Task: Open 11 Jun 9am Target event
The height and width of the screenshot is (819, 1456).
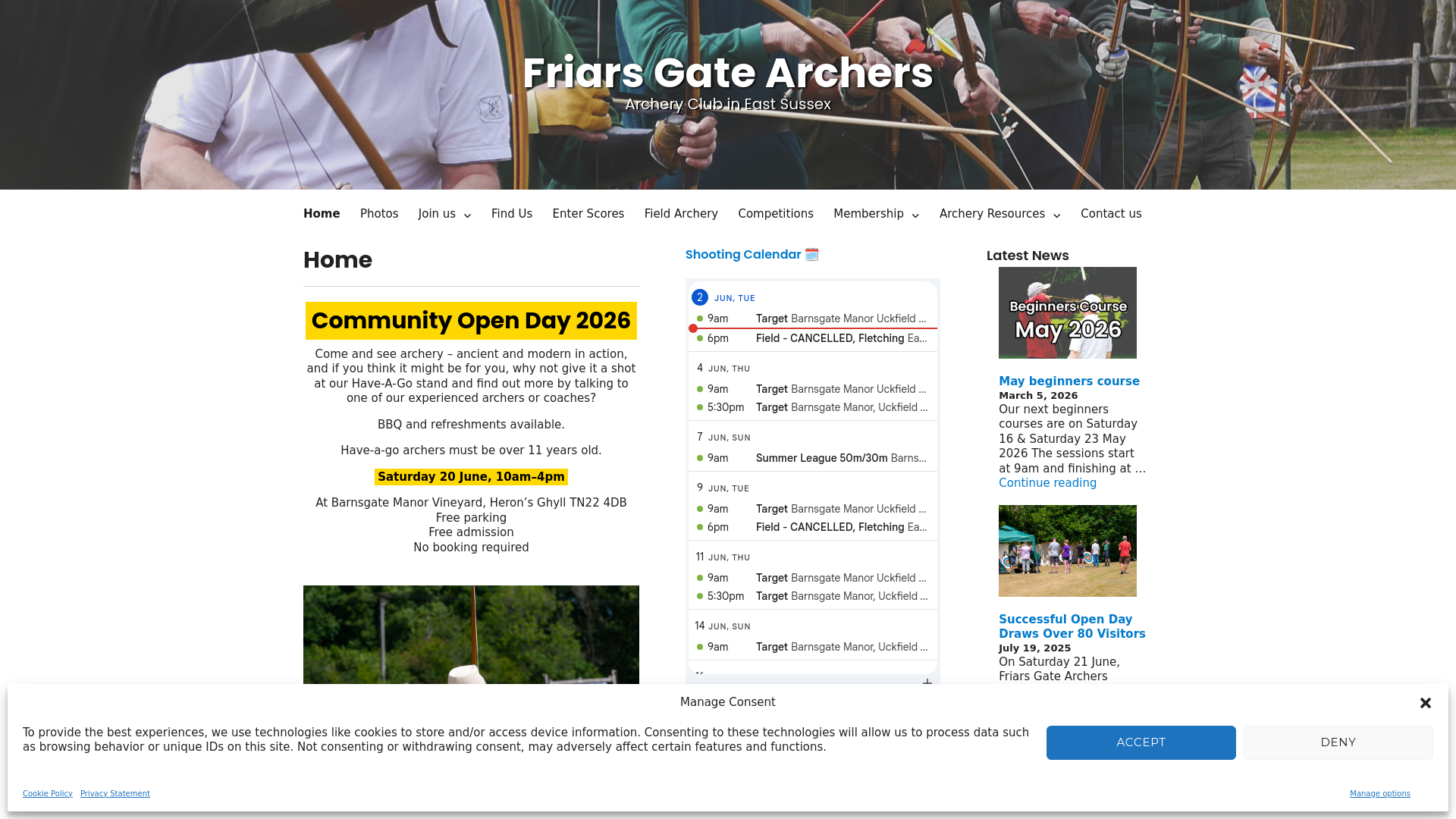Action: pos(813,578)
